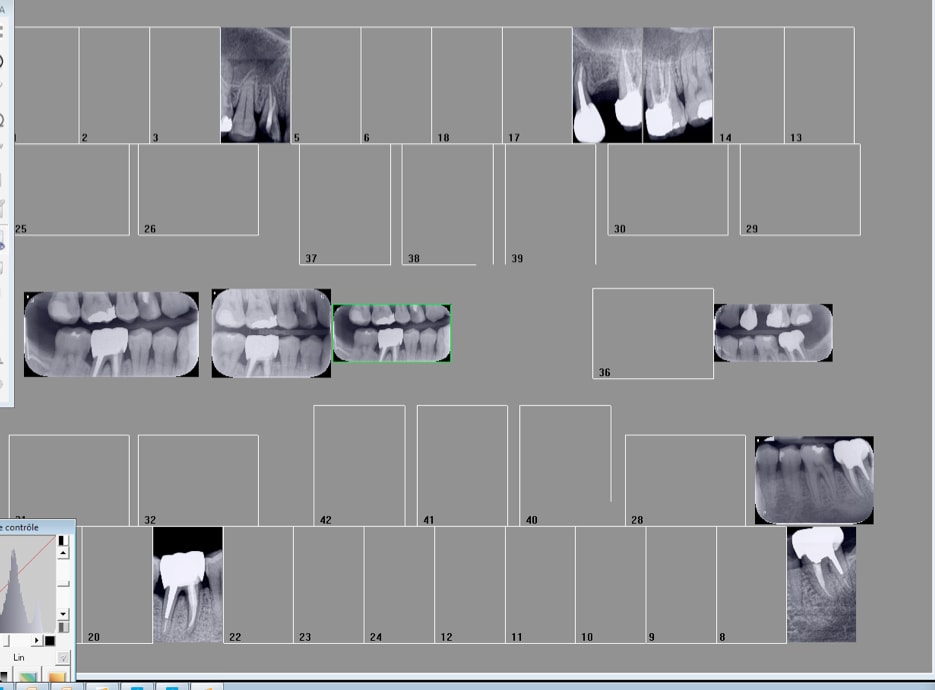This screenshot has height=690, width=935.
Task: Click empty image slot 30
Action: point(667,189)
